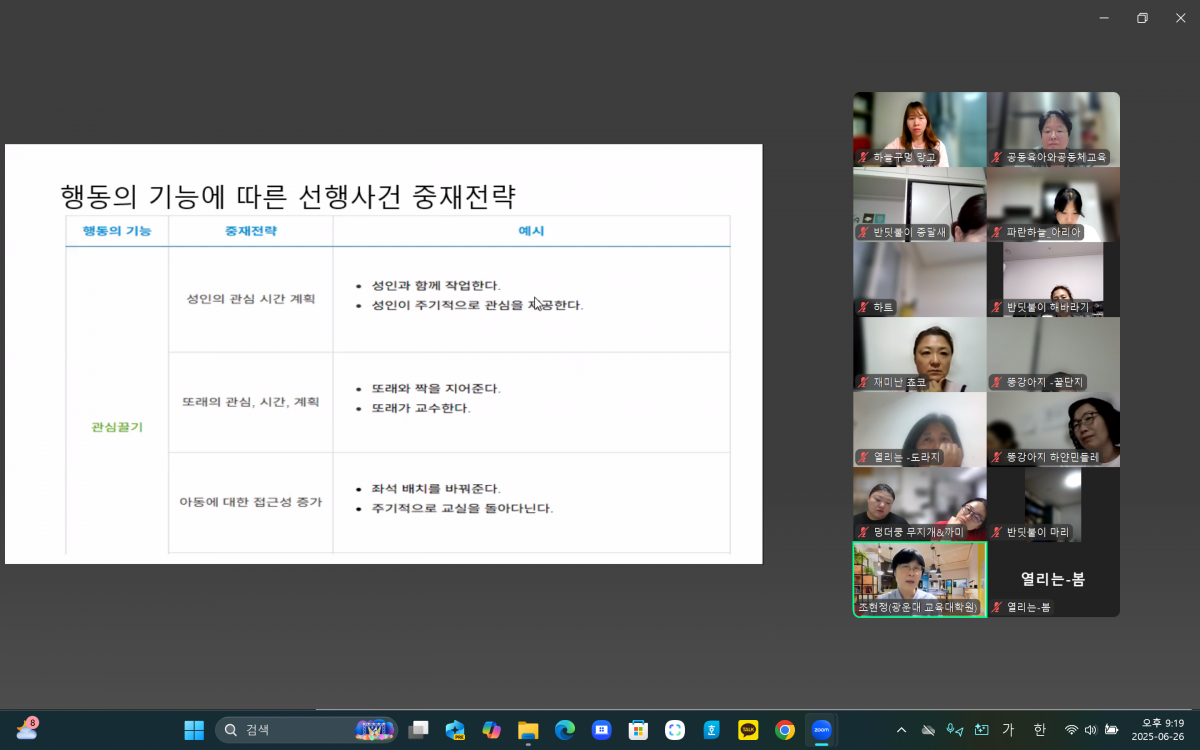Open KakaoTalk from the taskbar
The width and height of the screenshot is (1200, 750).
pyautogui.click(x=748, y=730)
